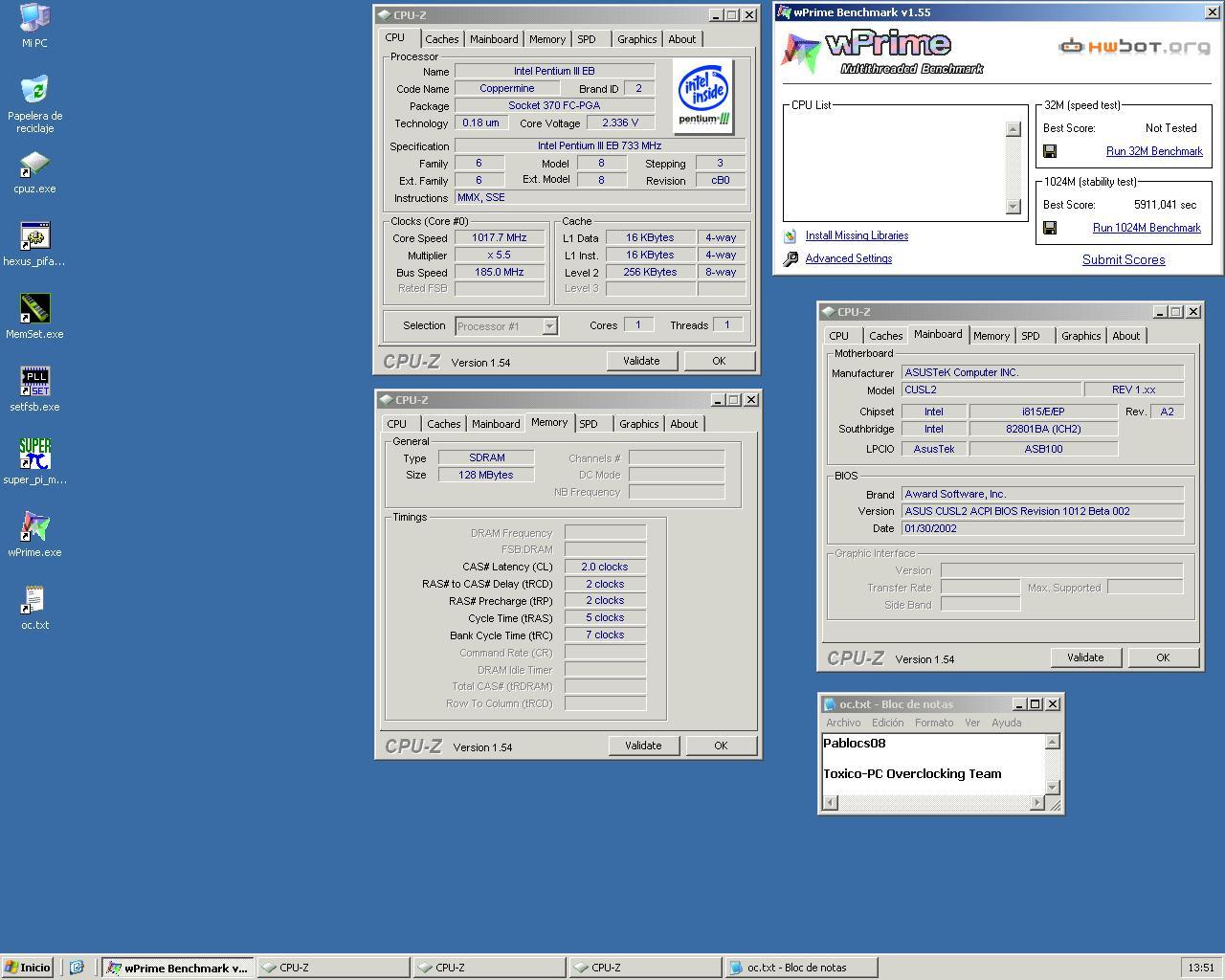
Task: Click the Memory Size field 128 MBytes
Action: 486,476
